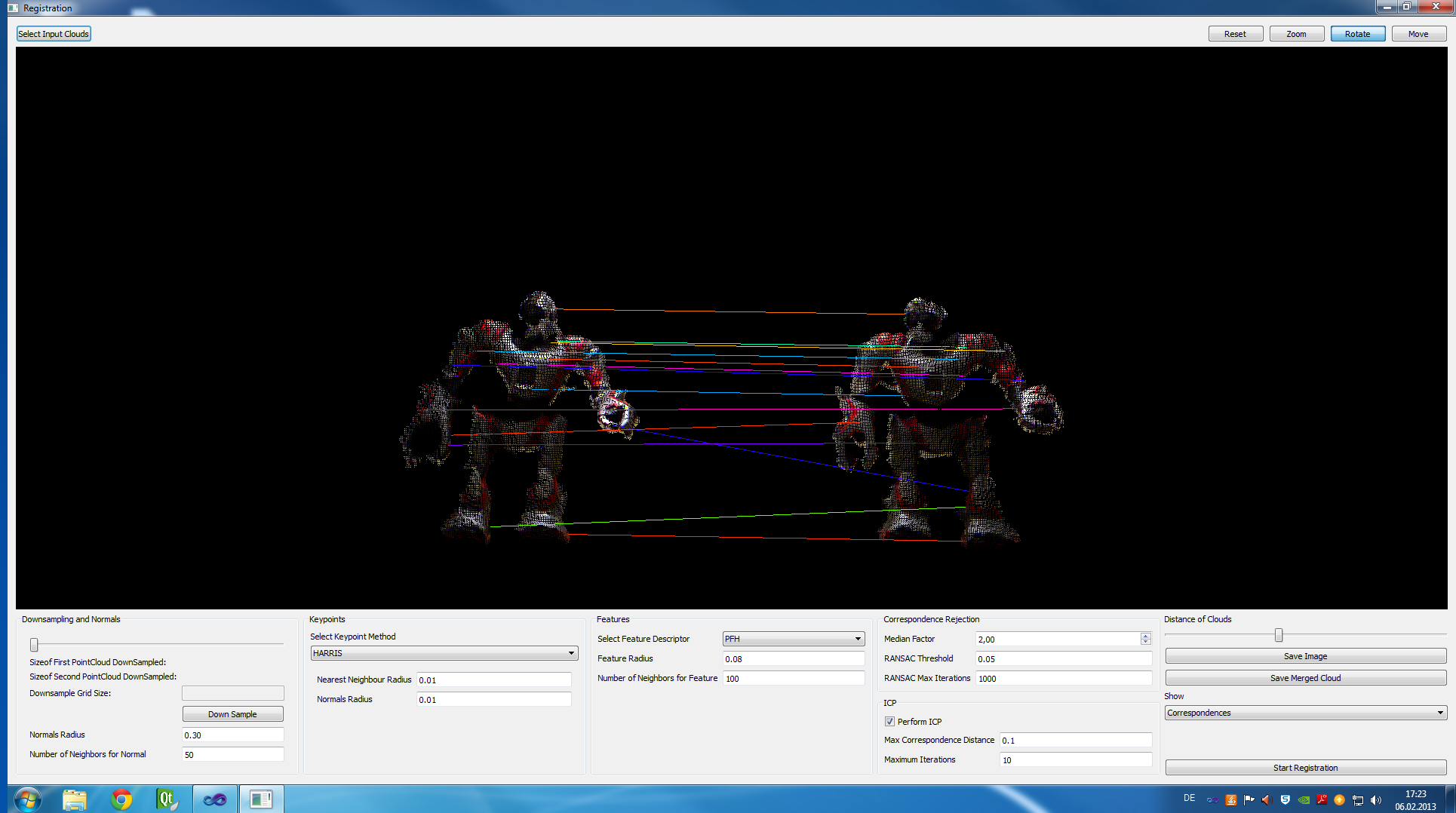The image size is (1456, 813).
Task: Click the Windows Start orb
Action: 28,799
